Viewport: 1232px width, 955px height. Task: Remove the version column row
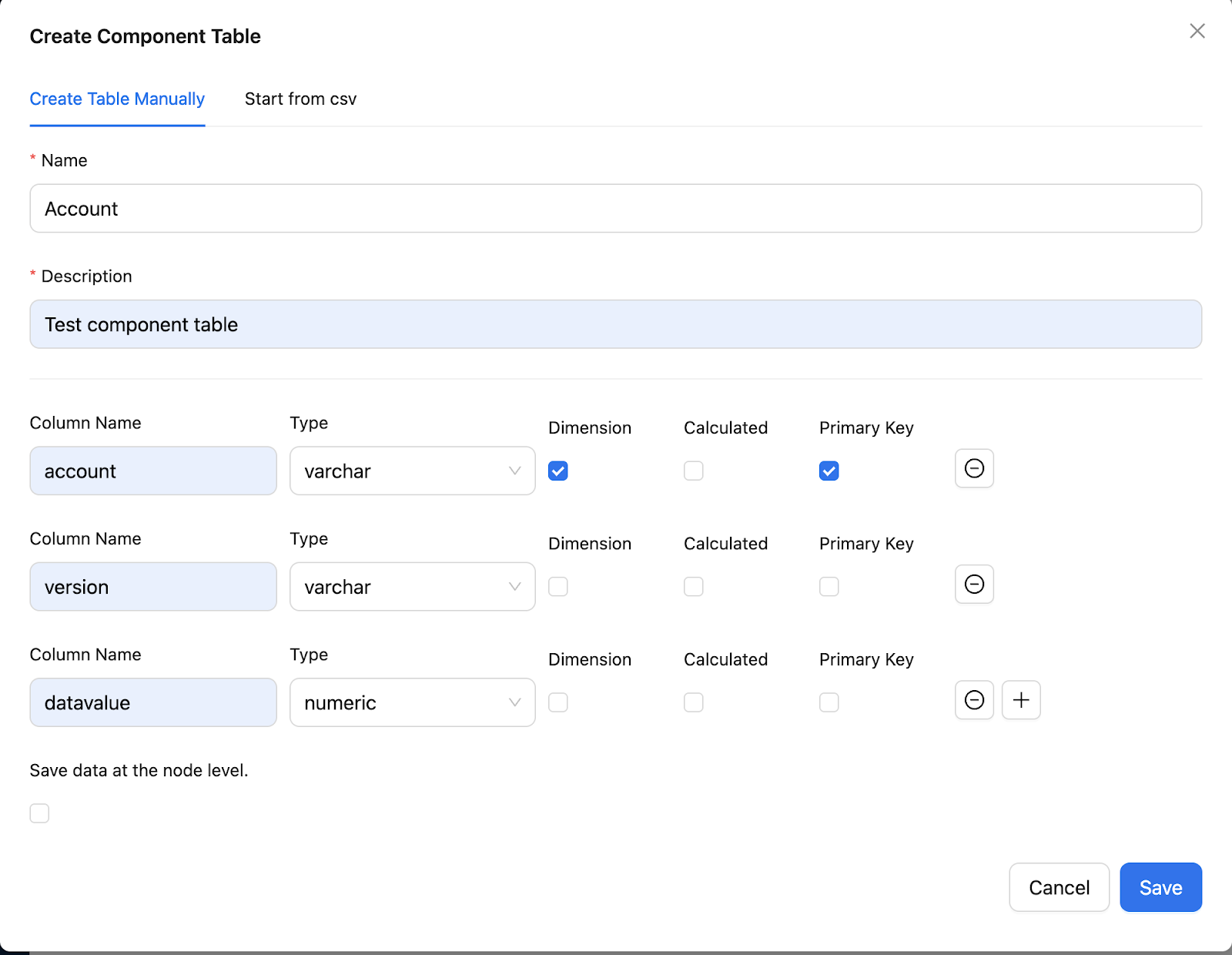(974, 585)
